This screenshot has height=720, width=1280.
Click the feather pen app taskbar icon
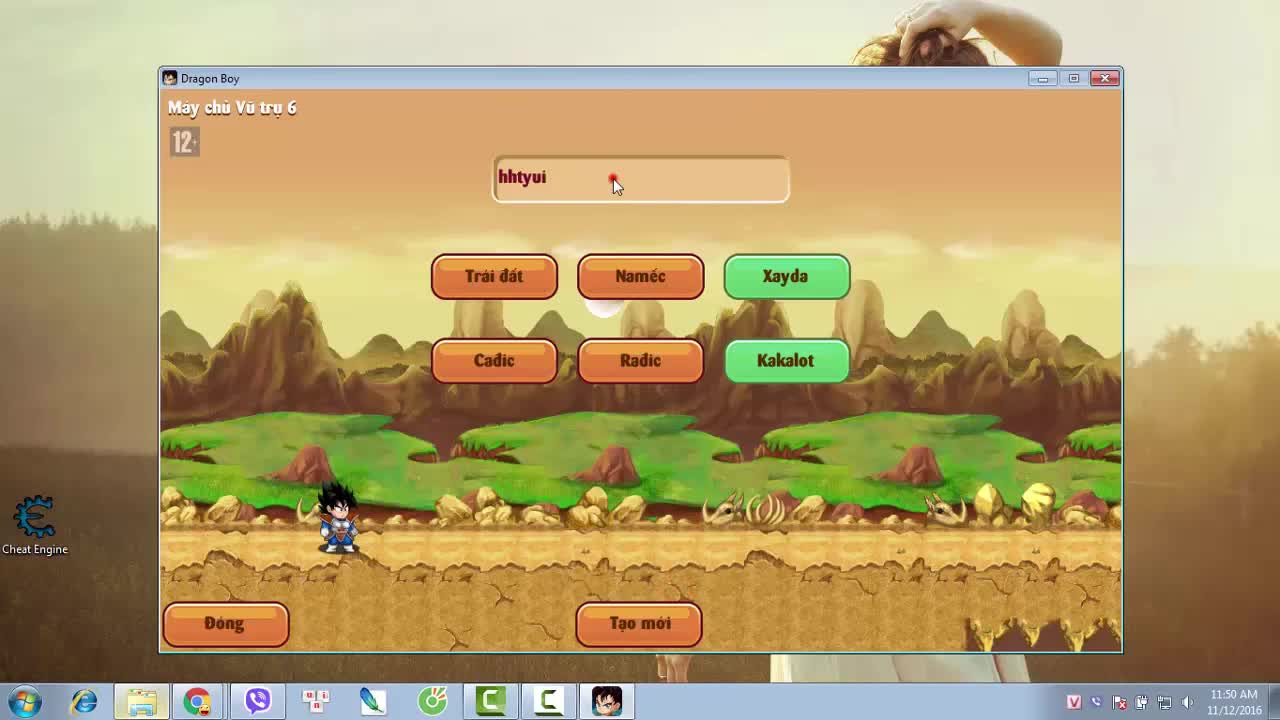click(x=374, y=702)
